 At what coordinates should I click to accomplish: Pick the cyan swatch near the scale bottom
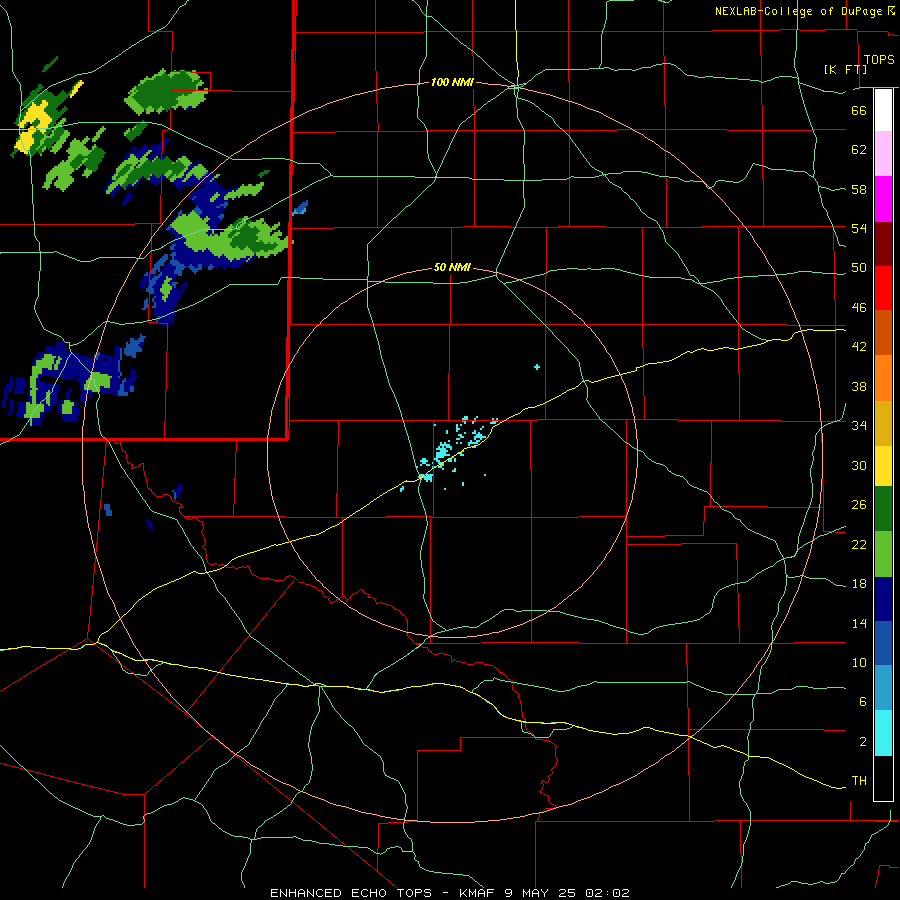tap(883, 733)
